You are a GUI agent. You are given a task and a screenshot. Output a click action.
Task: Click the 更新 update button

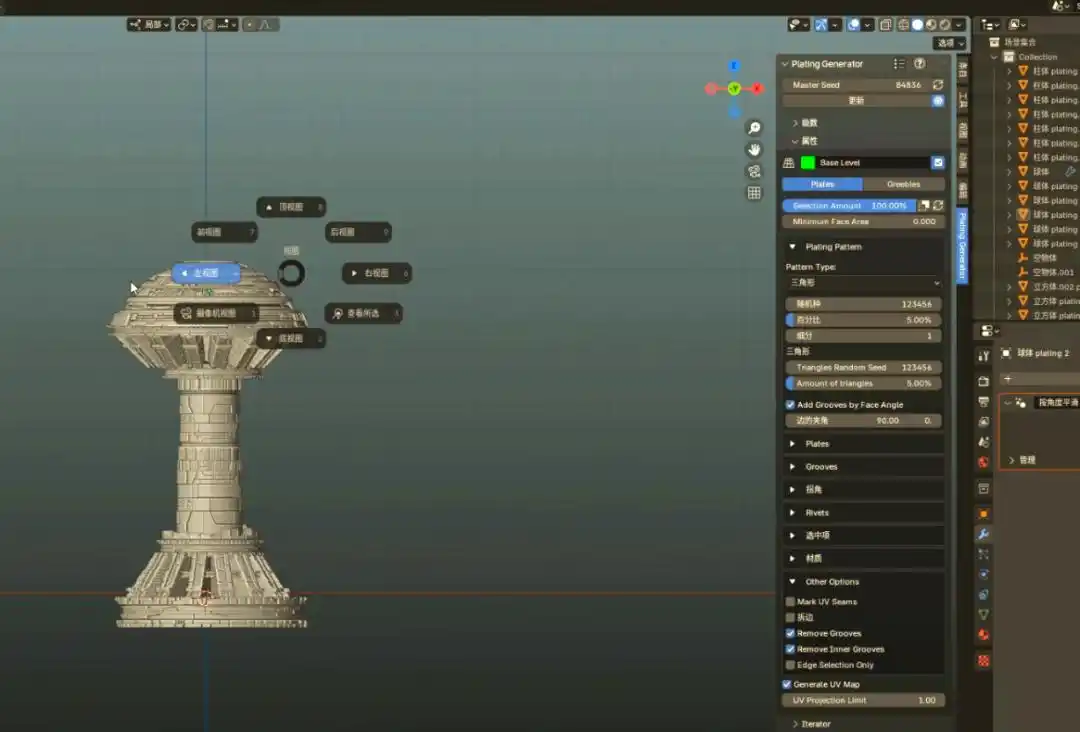point(856,101)
